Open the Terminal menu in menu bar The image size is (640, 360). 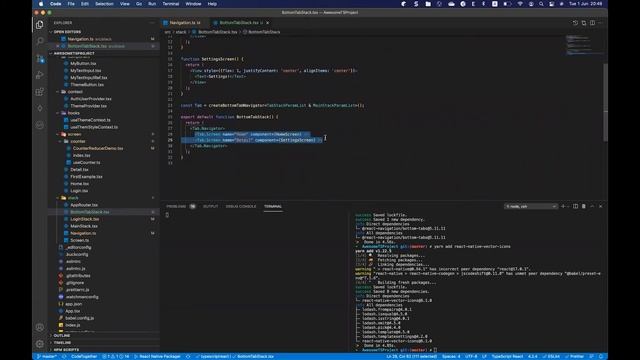tap(171, 4)
